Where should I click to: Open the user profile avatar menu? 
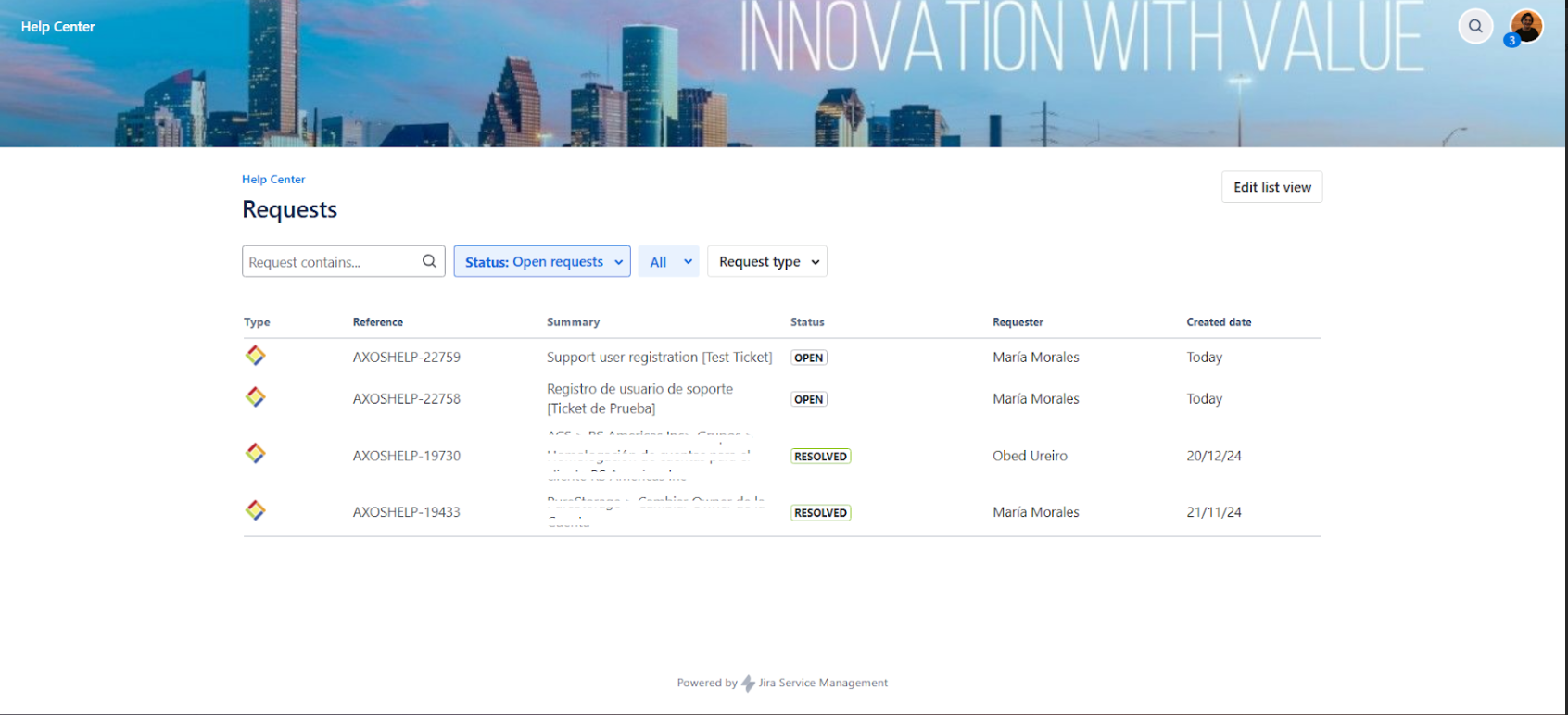(1525, 26)
